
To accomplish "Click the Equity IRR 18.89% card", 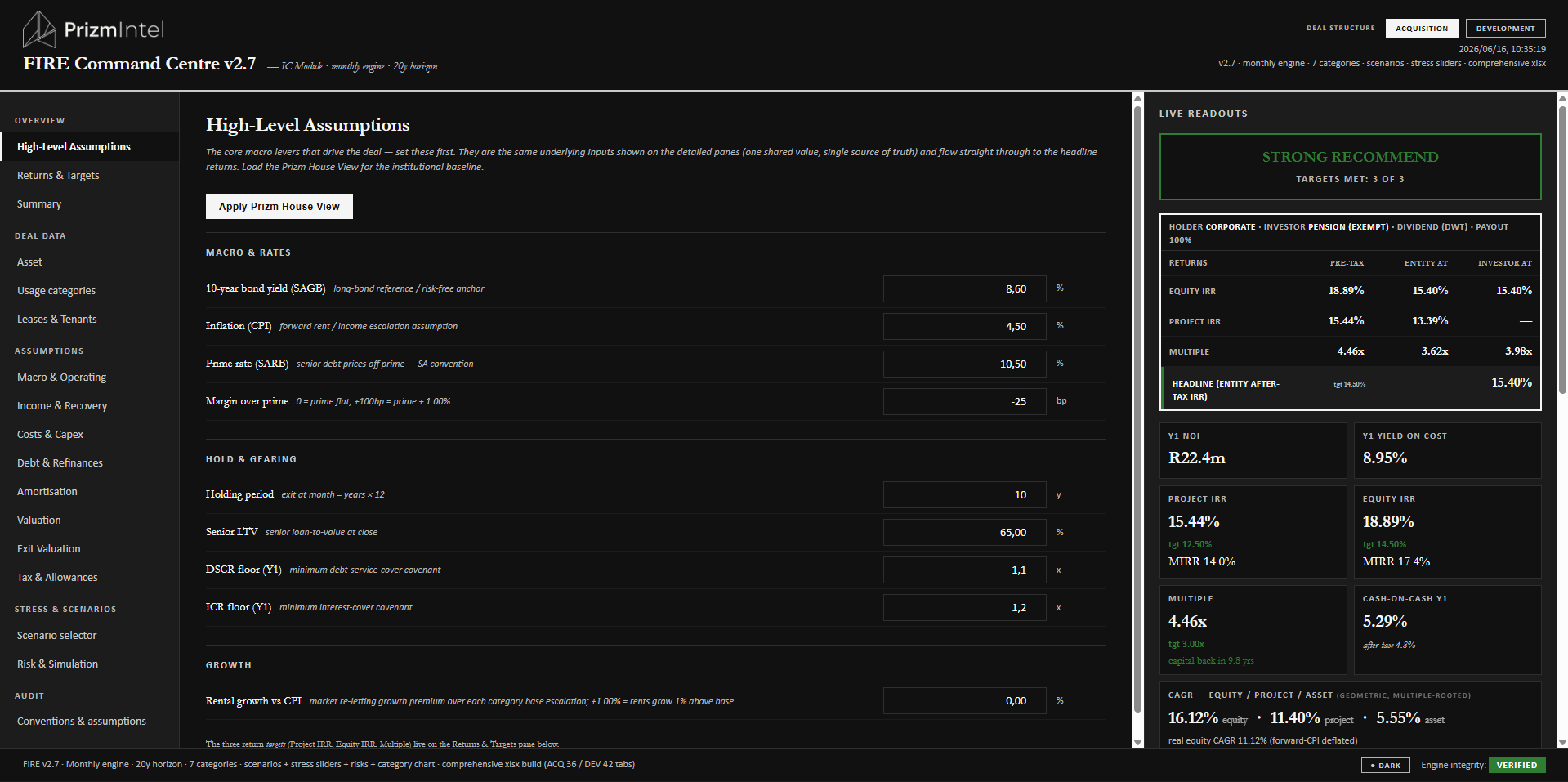I will [x=1447, y=532].
